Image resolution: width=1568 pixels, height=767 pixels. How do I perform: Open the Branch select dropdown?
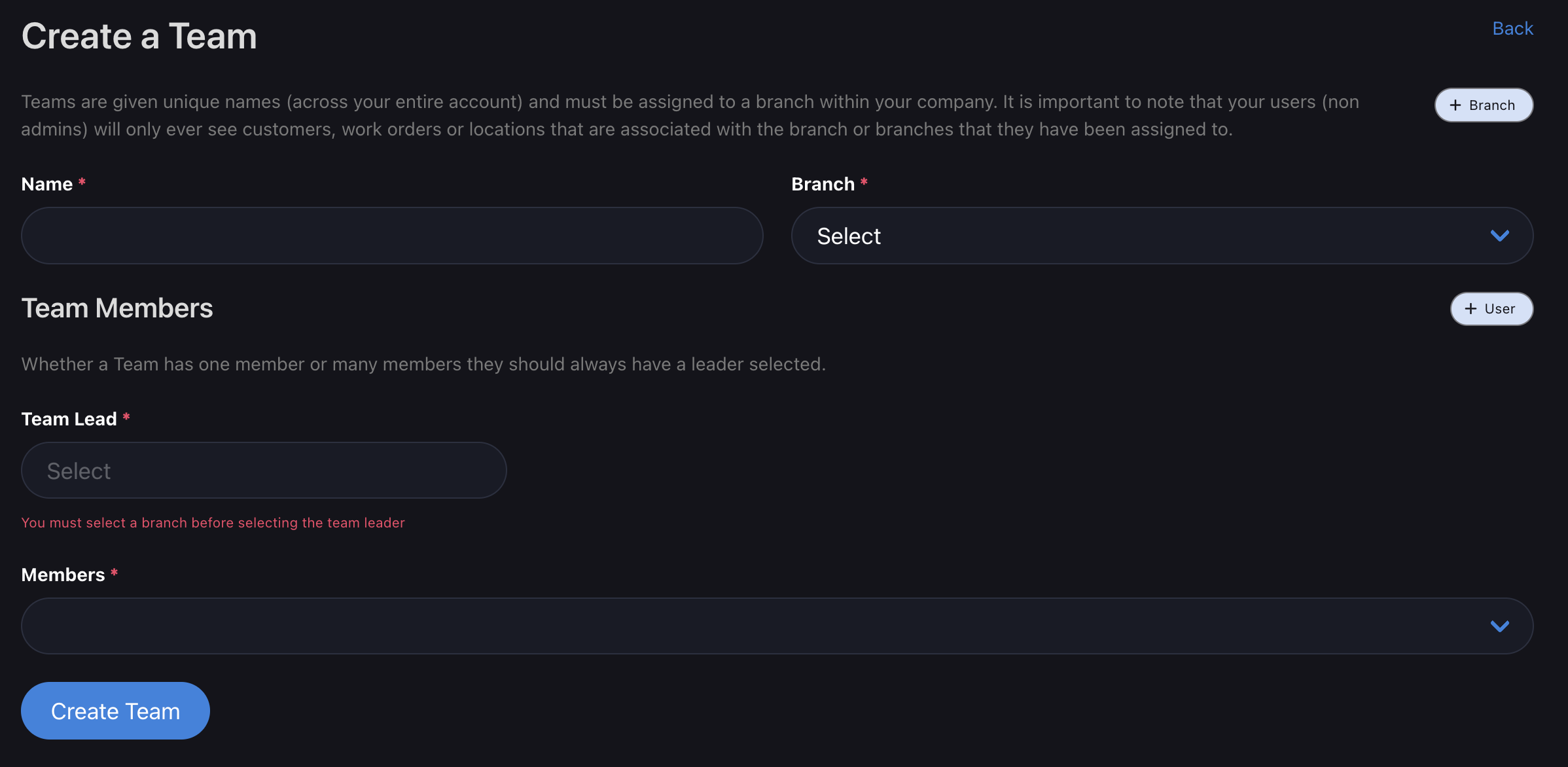click(1162, 236)
